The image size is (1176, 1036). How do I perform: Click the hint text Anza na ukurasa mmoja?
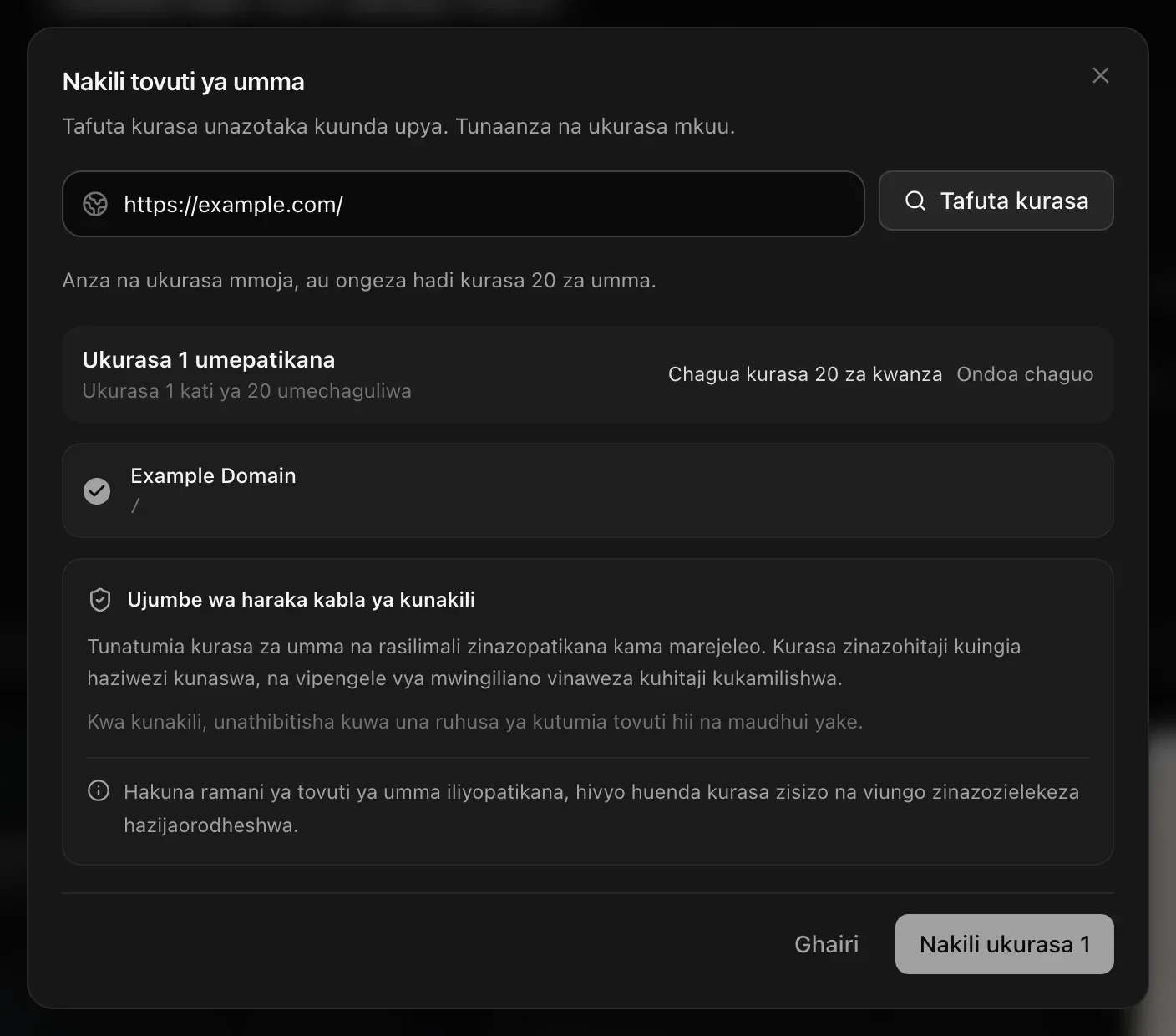[359, 280]
